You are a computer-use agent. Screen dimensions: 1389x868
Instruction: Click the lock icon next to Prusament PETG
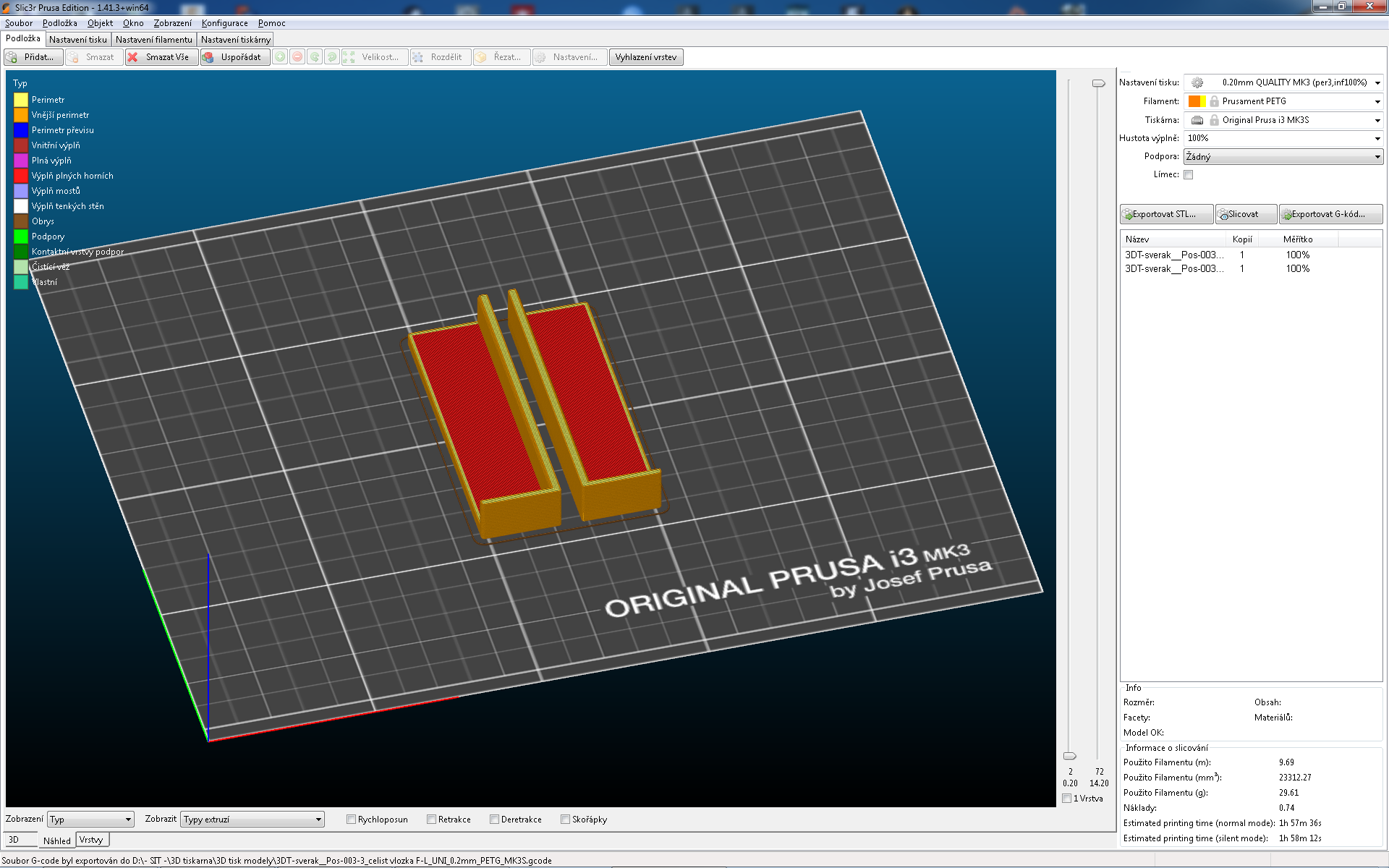(1215, 101)
